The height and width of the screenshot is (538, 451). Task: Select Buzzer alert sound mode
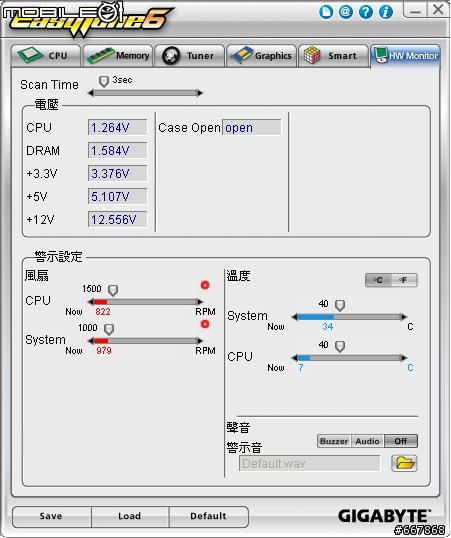[334, 441]
